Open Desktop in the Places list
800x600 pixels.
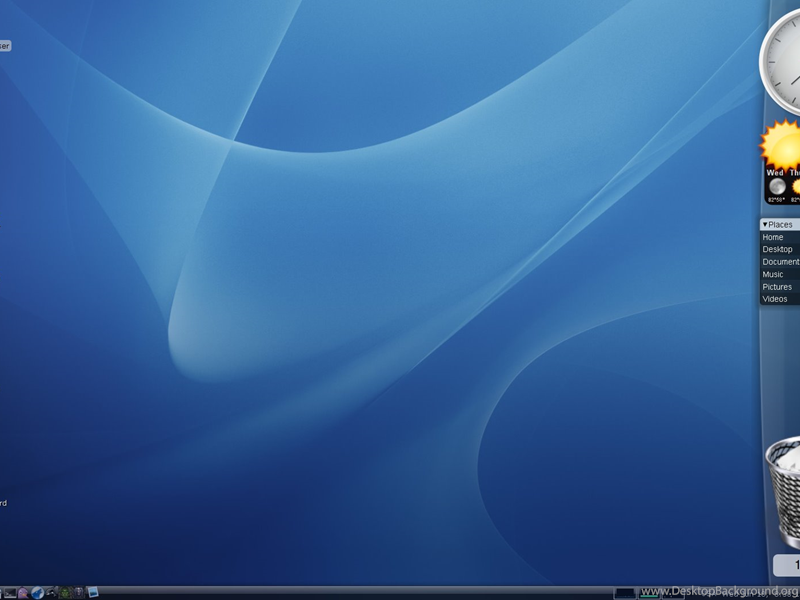[x=777, y=250]
